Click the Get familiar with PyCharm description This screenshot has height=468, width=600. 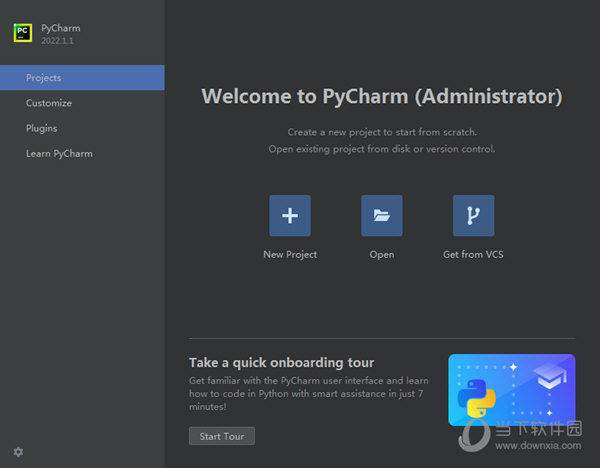tap(308, 393)
